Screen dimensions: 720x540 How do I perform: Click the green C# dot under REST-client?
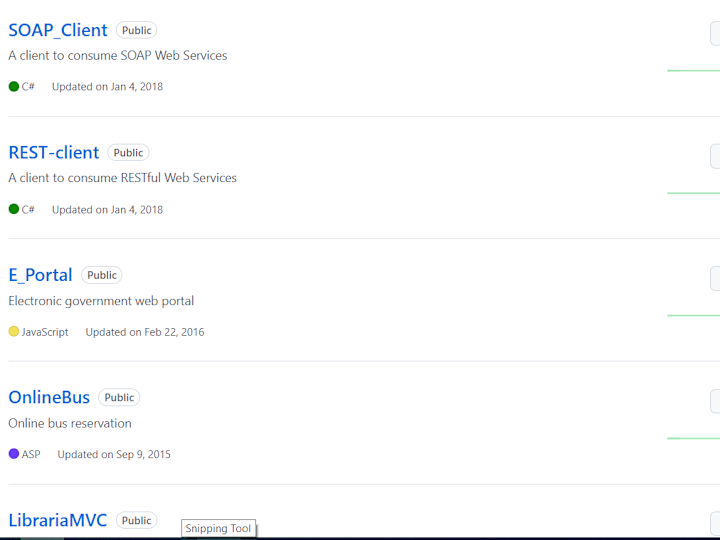tap(14, 209)
